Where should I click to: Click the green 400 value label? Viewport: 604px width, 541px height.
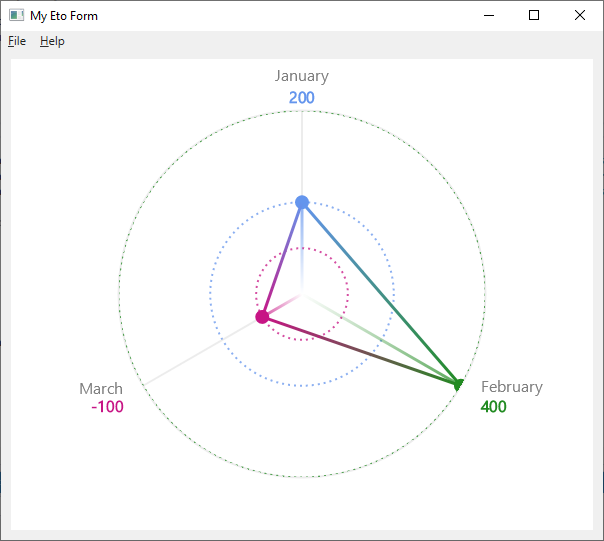[493, 407]
